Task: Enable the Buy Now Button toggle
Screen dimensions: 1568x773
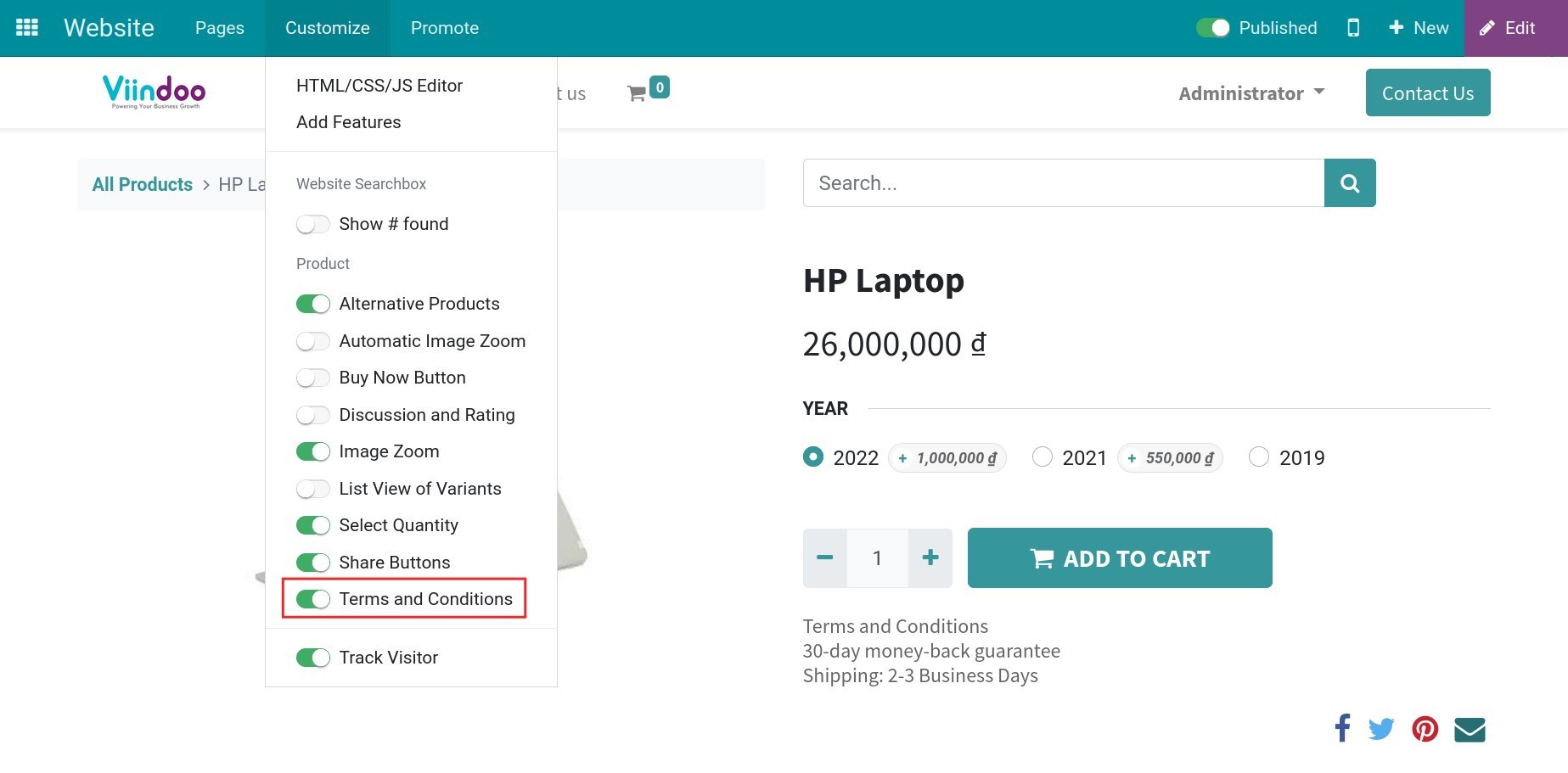Action: coord(313,378)
